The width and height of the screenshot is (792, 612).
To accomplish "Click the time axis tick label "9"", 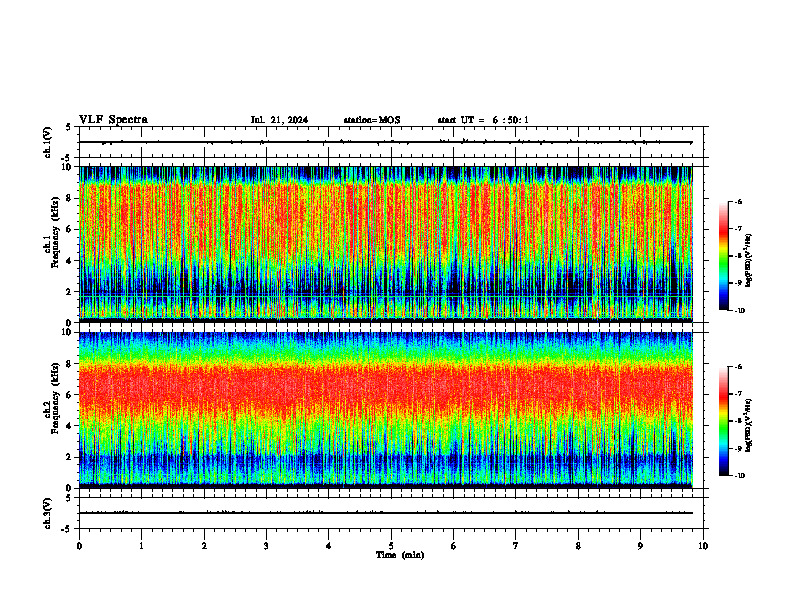I will pos(640,546).
